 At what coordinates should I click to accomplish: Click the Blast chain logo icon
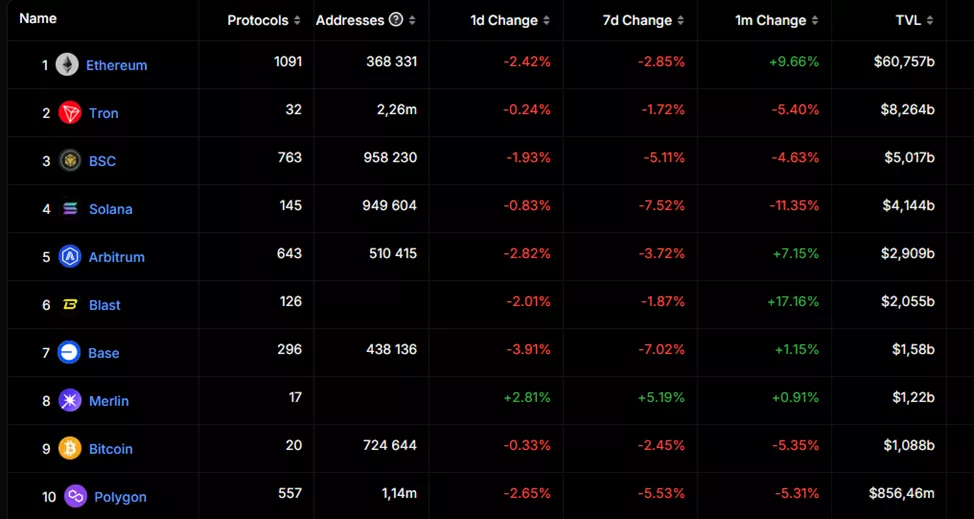pos(70,305)
